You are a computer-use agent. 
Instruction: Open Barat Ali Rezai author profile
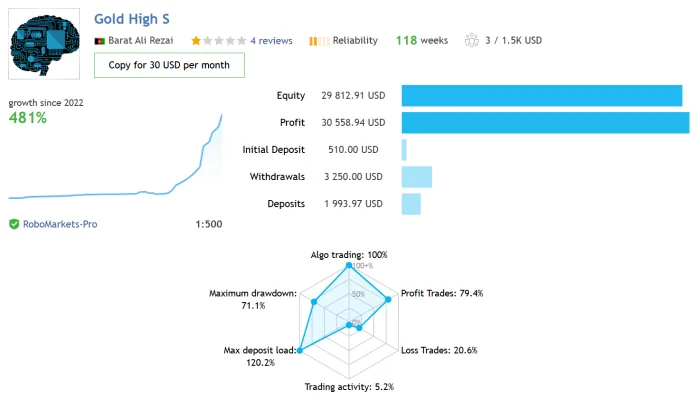pos(141,41)
